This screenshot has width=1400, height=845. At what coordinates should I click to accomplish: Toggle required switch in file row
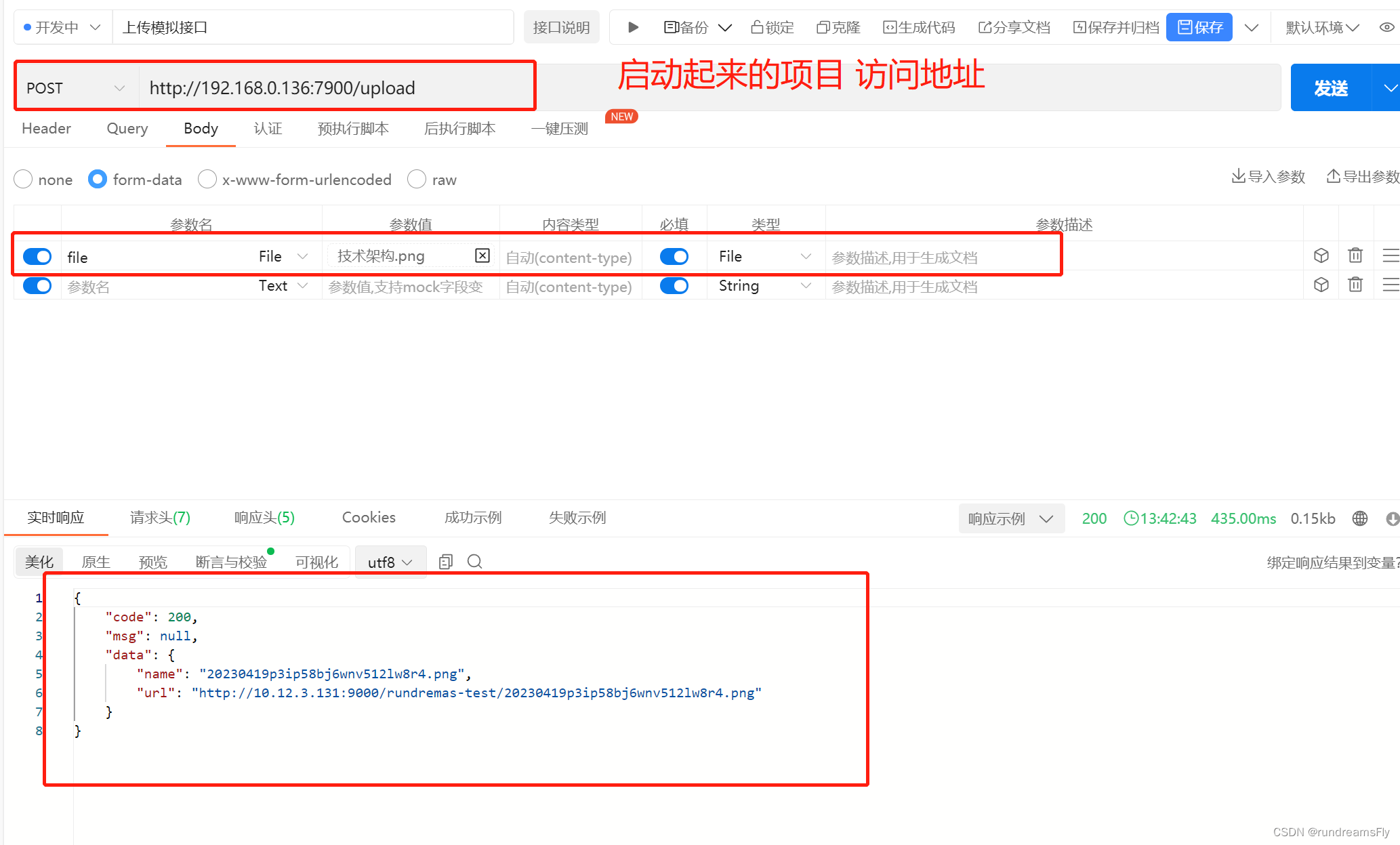[674, 256]
